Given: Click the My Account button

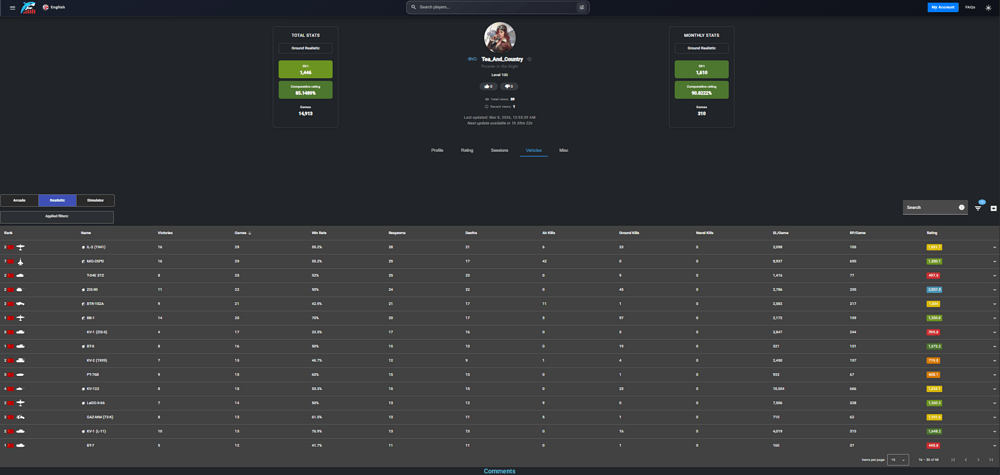Looking at the screenshot, I should [x=942, y=7].
